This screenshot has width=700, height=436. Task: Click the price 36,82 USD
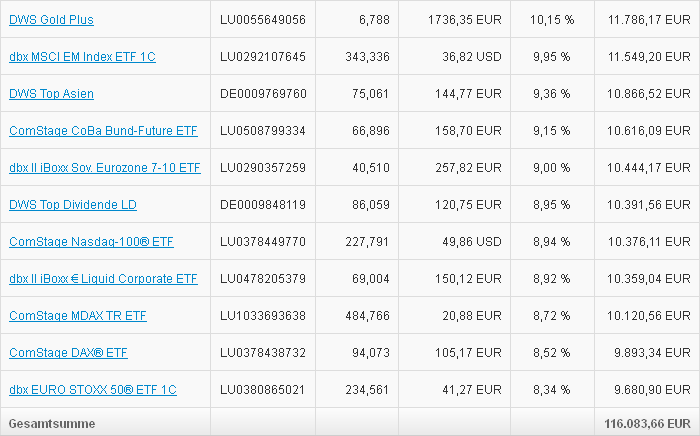click(x=472, y=57)
